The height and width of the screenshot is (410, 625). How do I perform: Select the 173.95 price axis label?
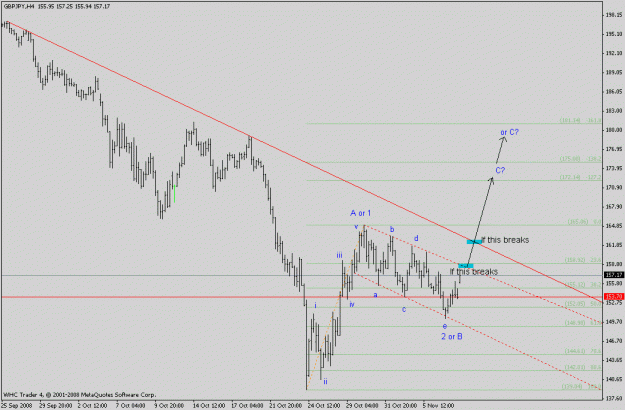(x=614, y=168)
